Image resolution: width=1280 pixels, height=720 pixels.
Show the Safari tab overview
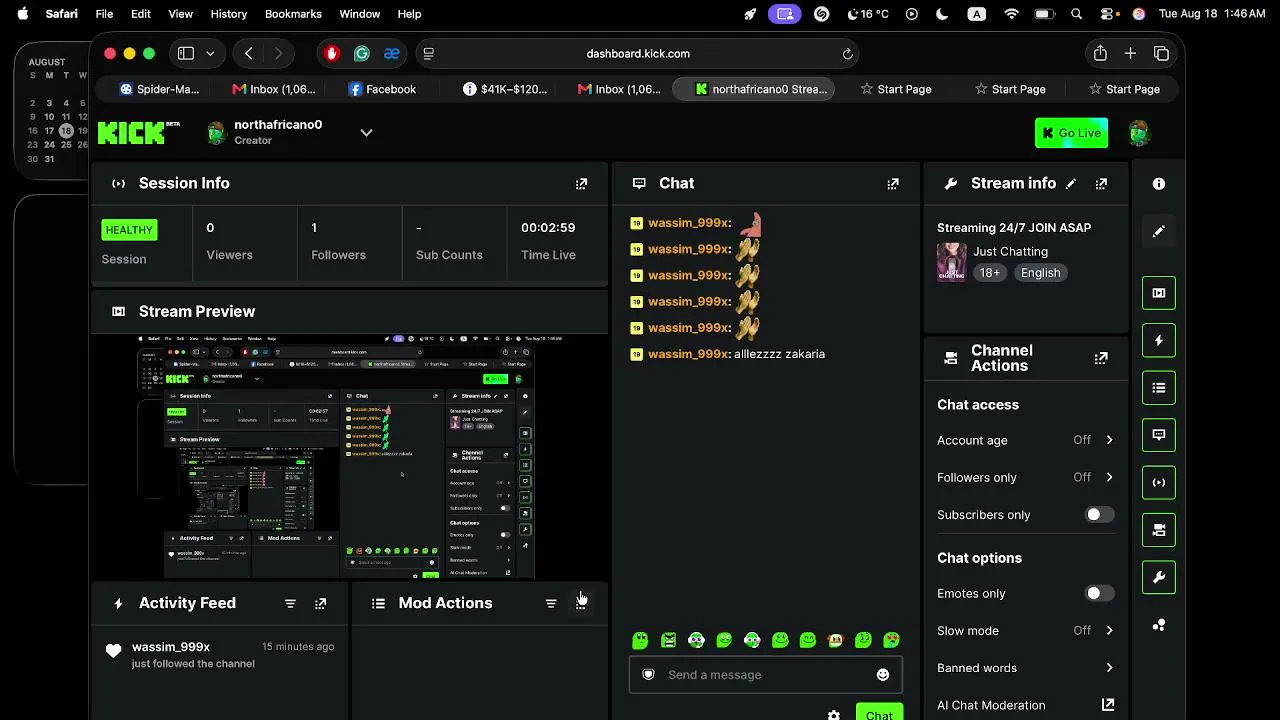click(x=1161, y=53)
